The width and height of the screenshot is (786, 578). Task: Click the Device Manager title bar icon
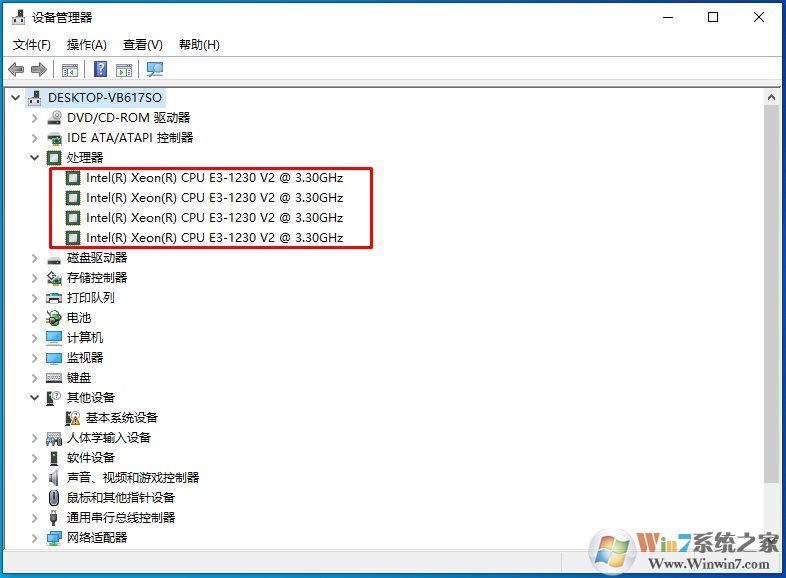pyautogui.click(x=19, y=17)
